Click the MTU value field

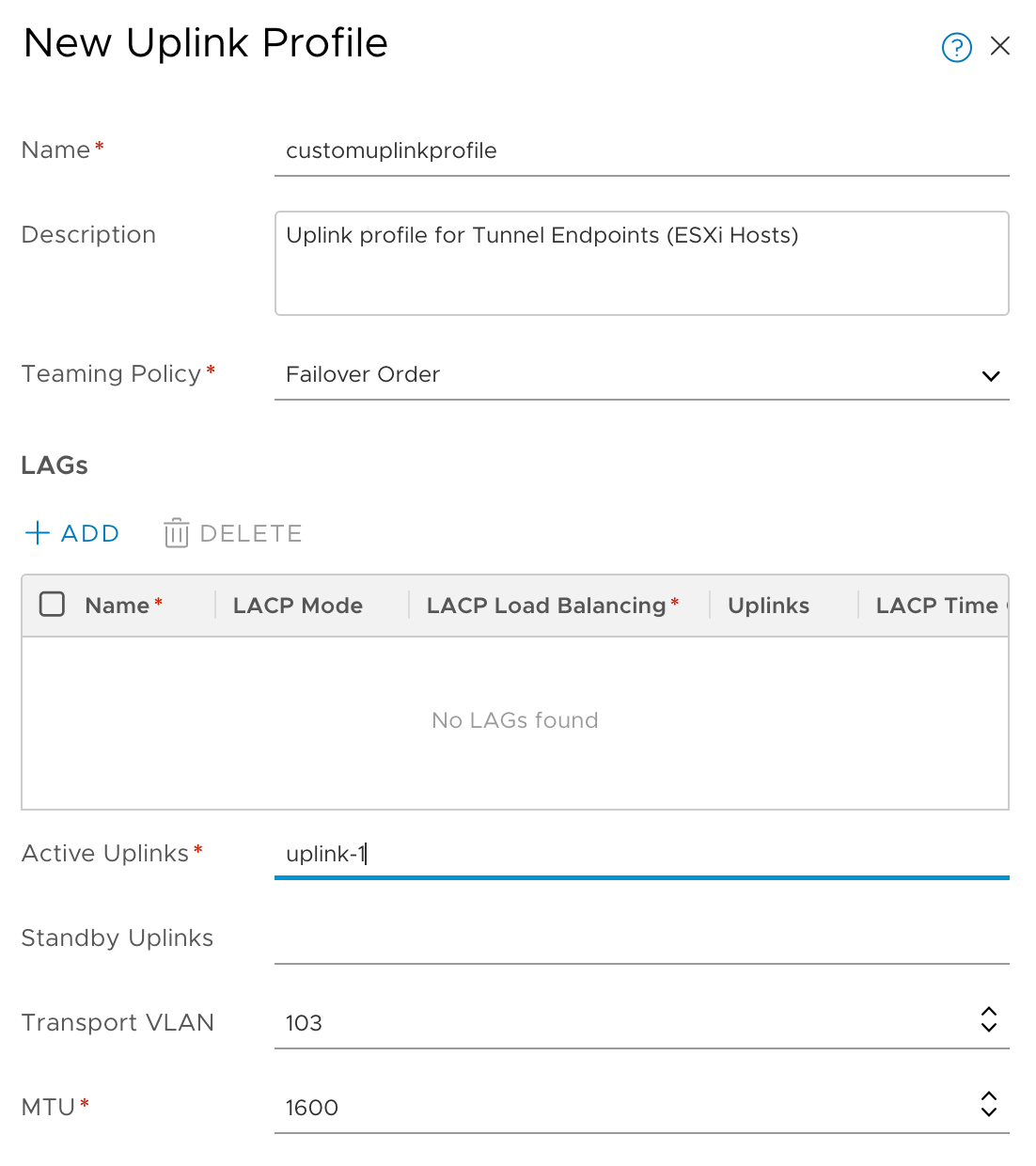tap(620, 1108)
